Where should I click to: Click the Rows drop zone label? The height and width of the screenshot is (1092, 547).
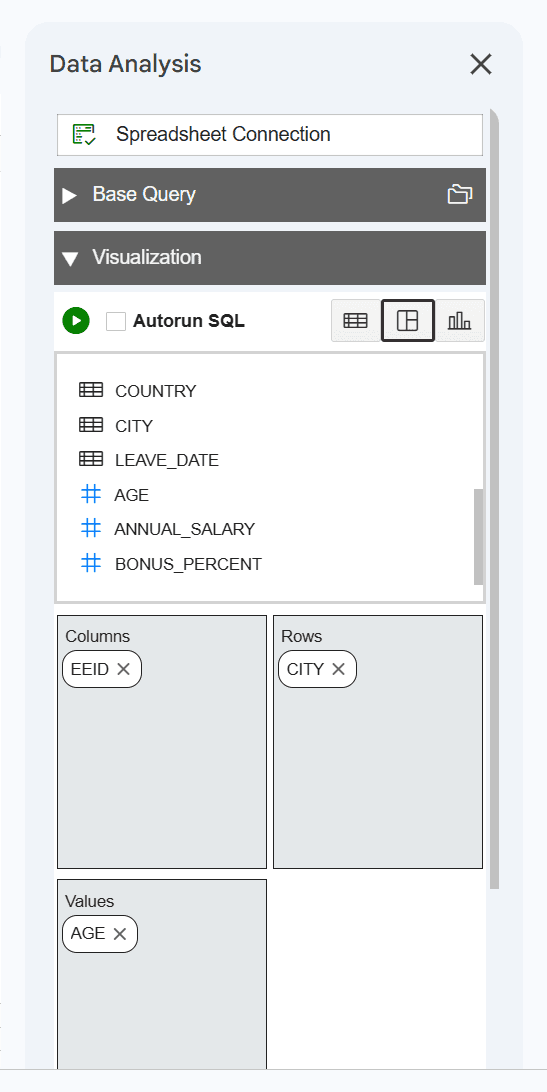302,637
